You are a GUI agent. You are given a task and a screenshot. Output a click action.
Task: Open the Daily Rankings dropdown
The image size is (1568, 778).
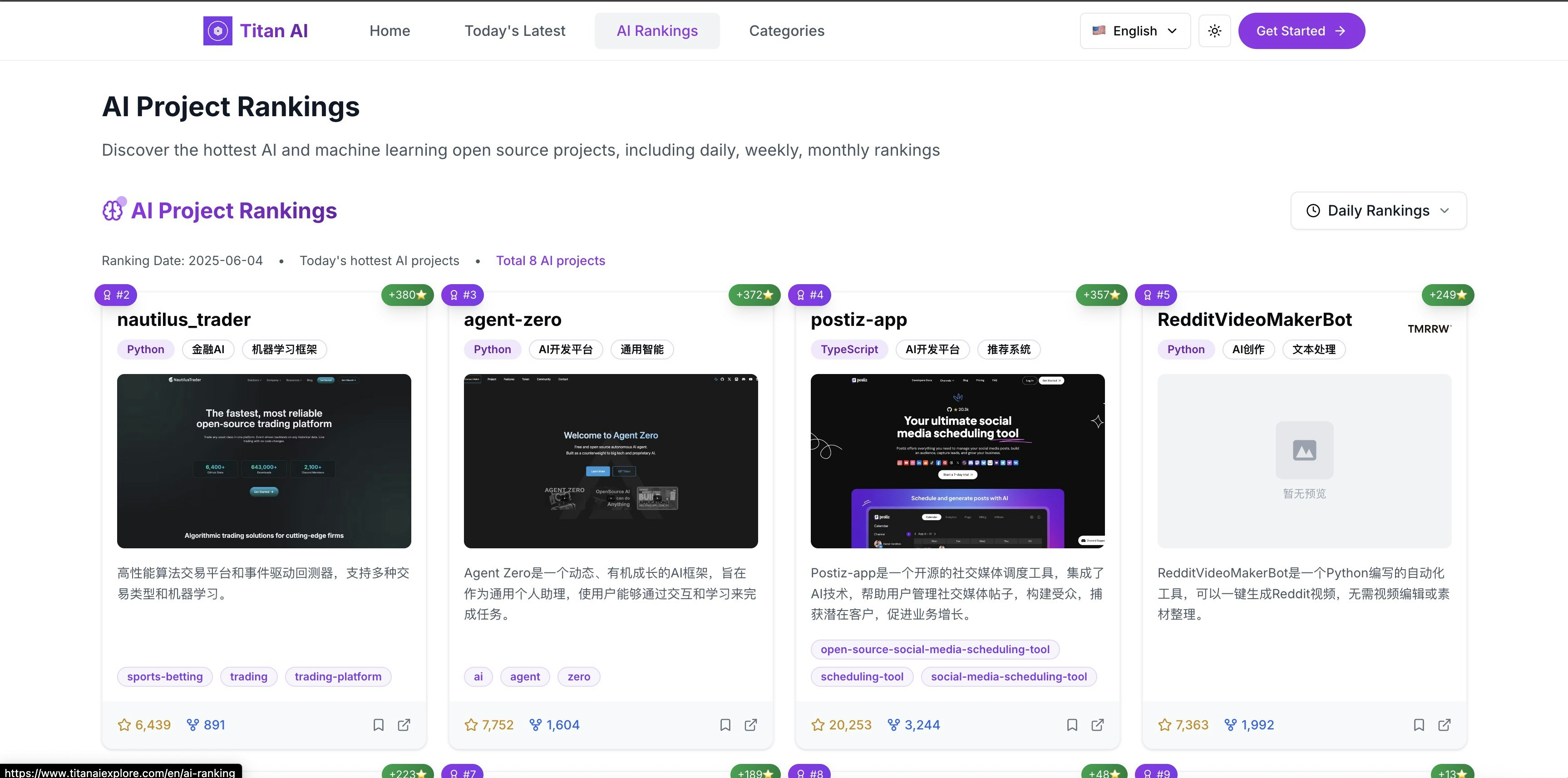tap(1378, 210)
